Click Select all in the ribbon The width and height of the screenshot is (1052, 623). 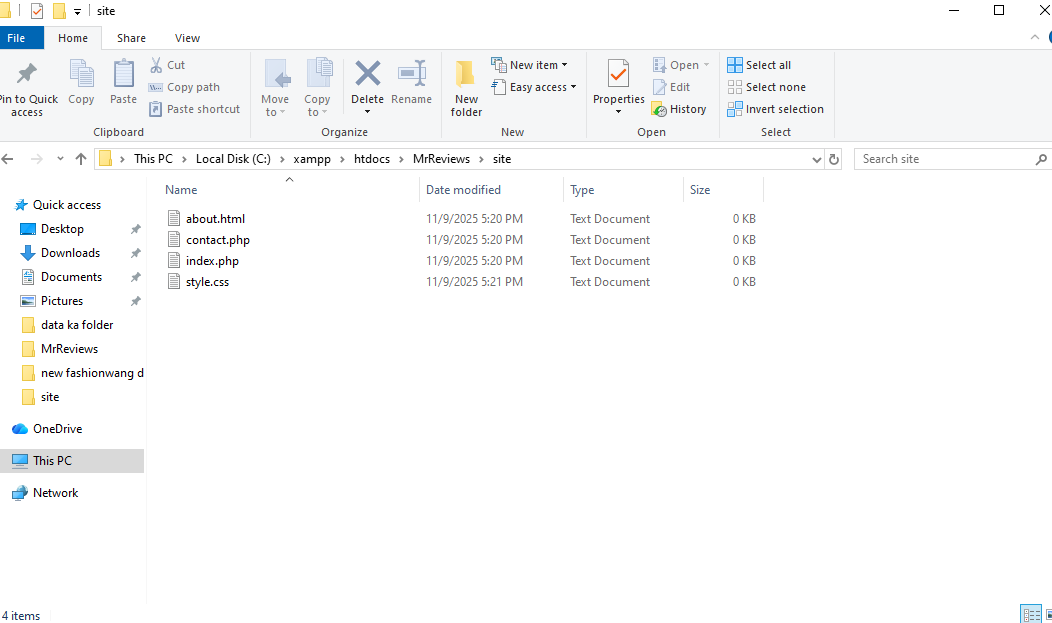point(759,65)
